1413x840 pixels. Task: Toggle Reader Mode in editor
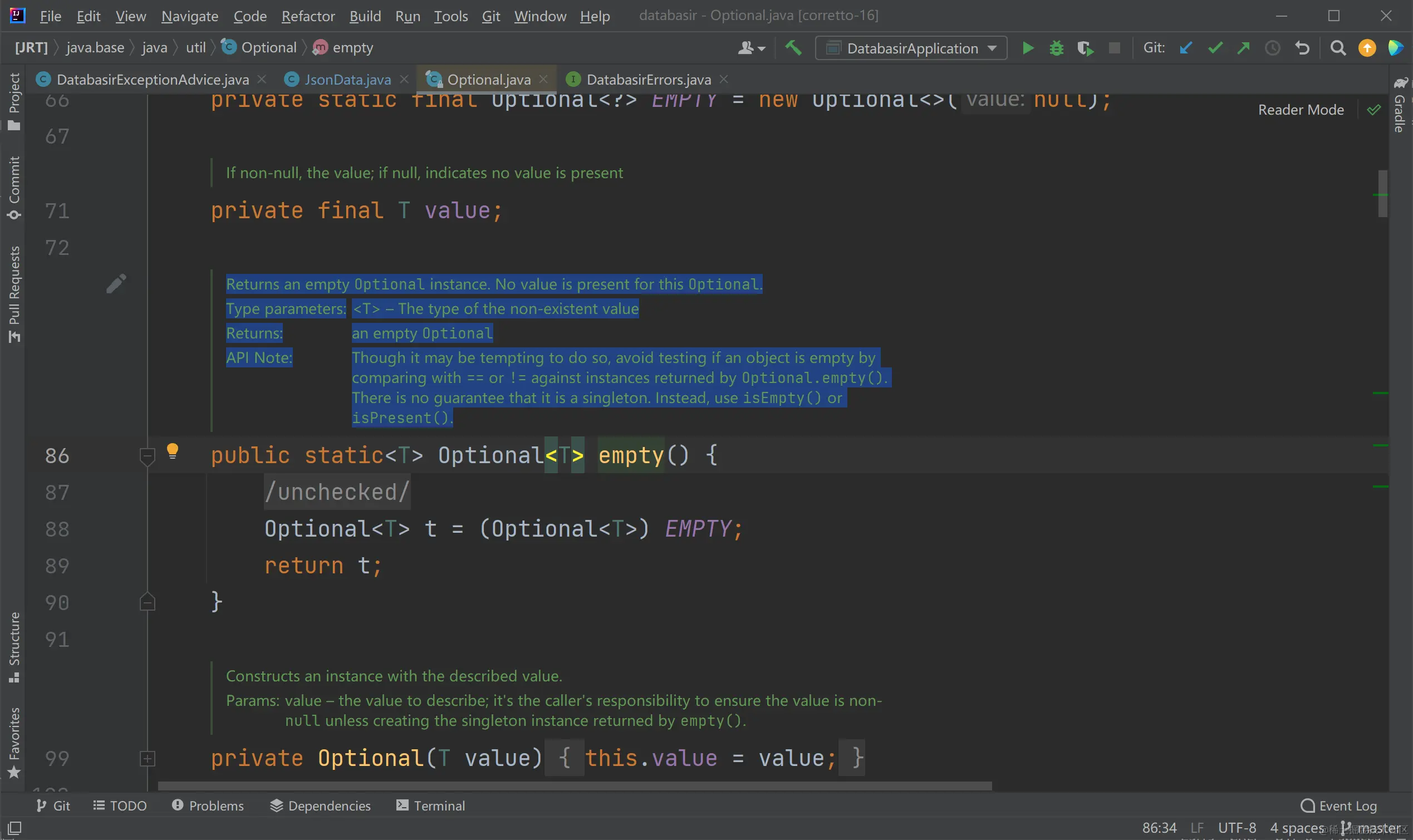pyautogui.click(x=1301, y=110)
